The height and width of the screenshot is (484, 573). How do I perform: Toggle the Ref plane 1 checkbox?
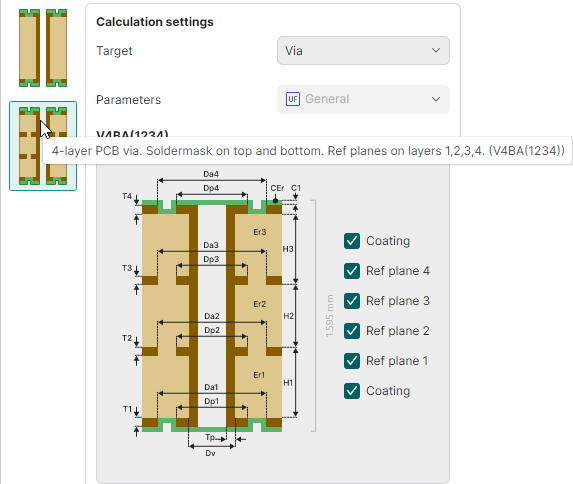[x=352, y=361]
